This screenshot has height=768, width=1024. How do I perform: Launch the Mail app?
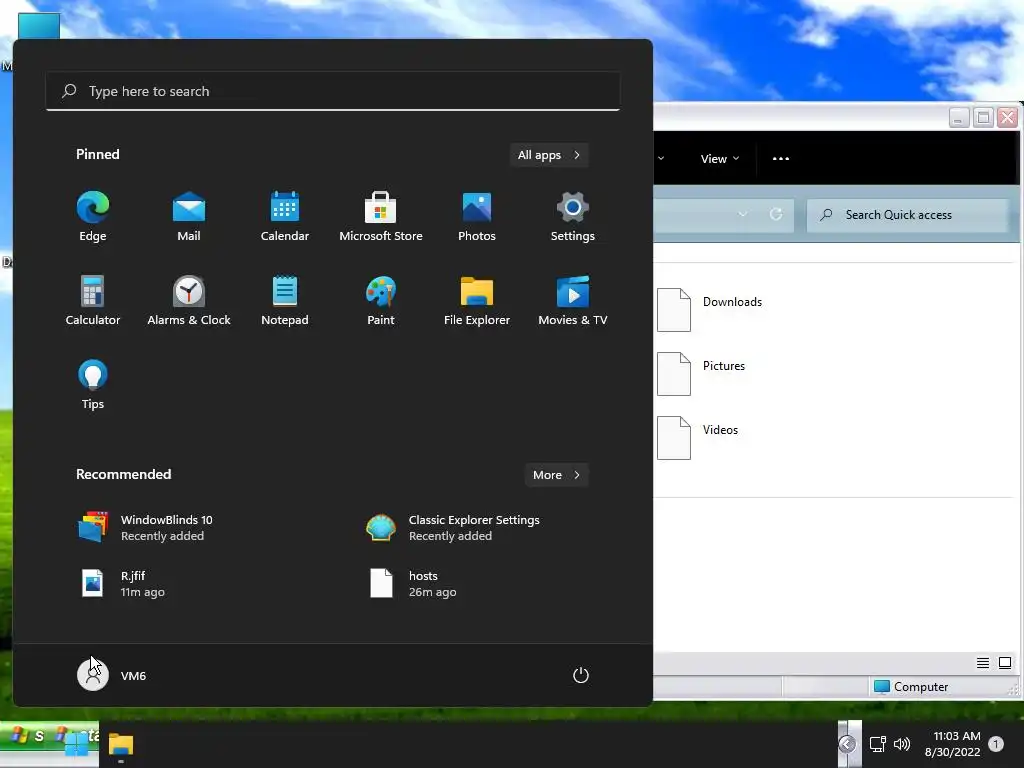pos(189,217)
